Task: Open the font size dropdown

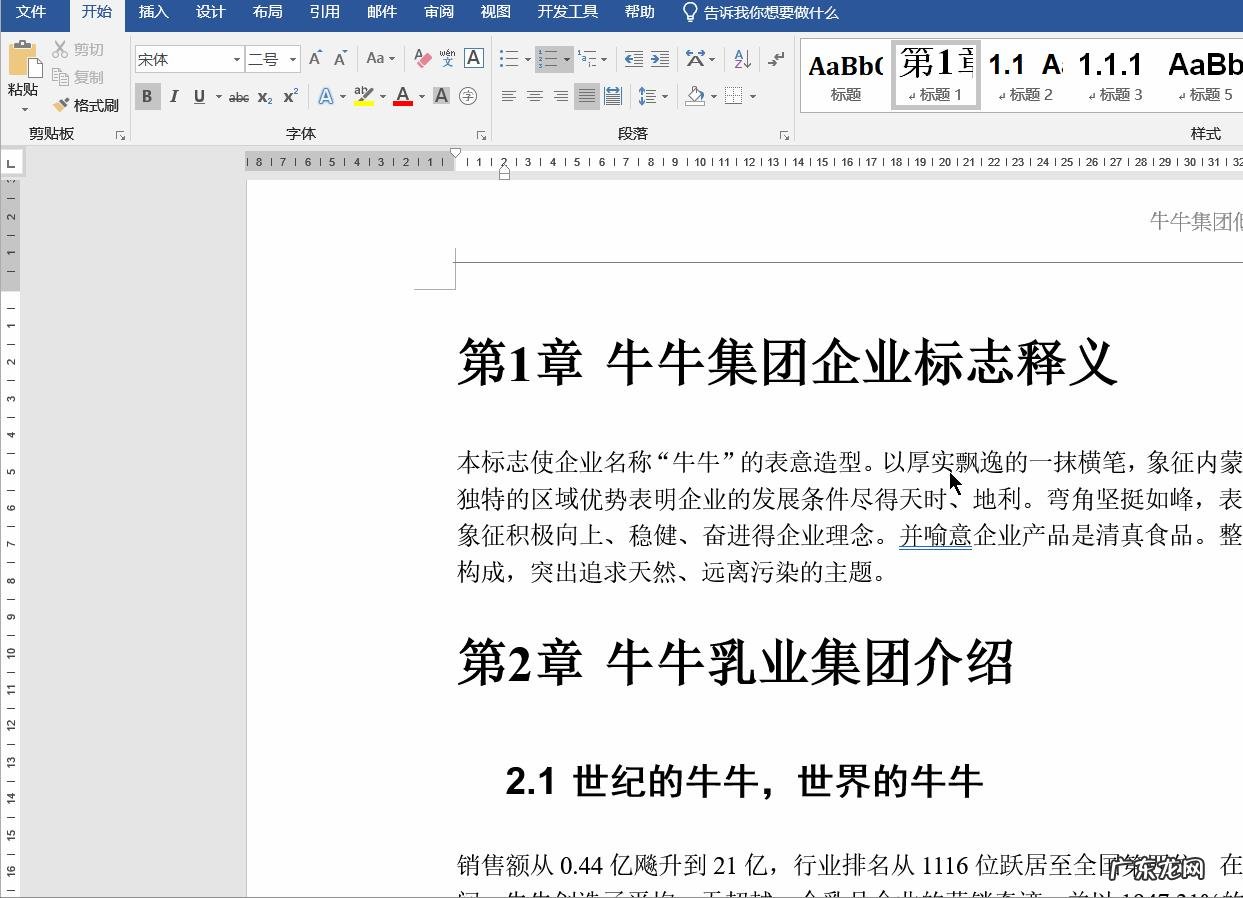Action: pyautogui.click(x=295, y=59)
